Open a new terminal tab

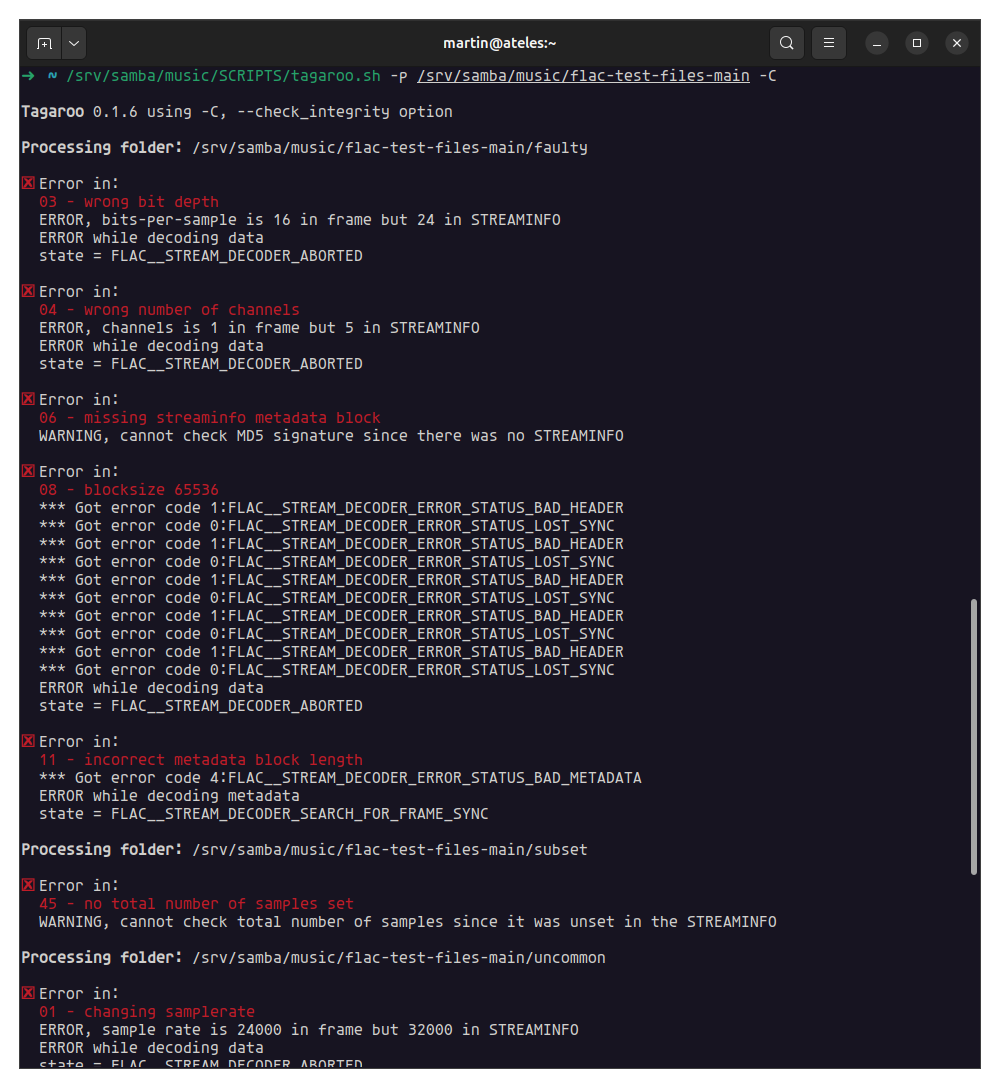click(x=44, y=43)
